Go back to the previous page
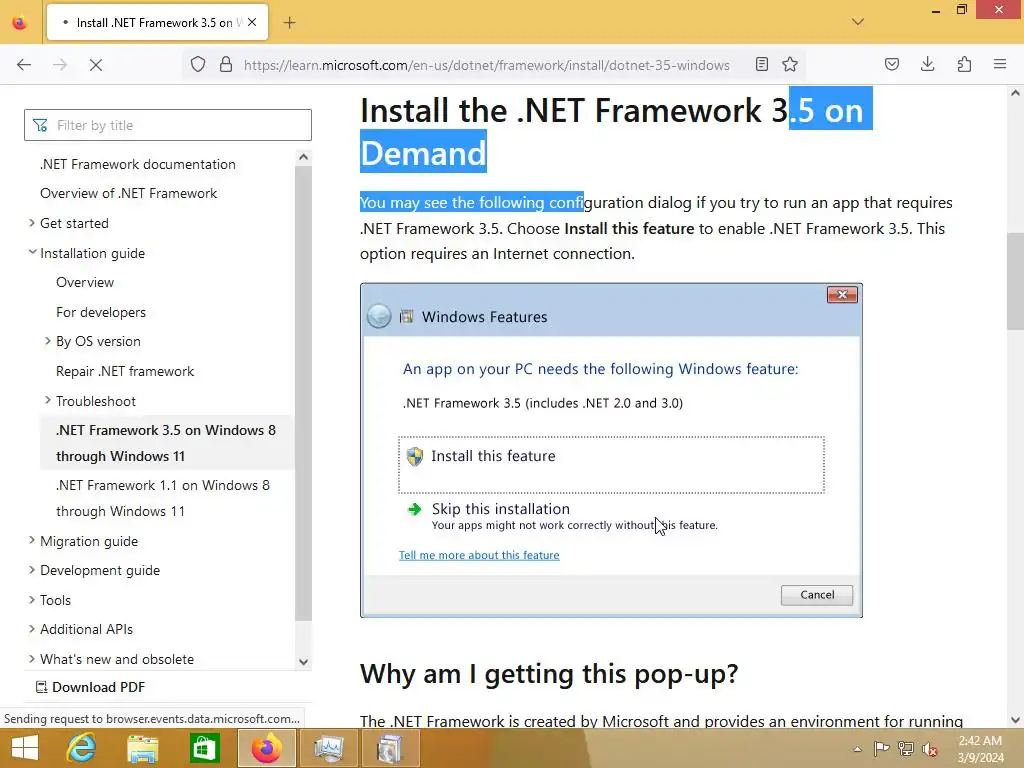 click(24, 65)
